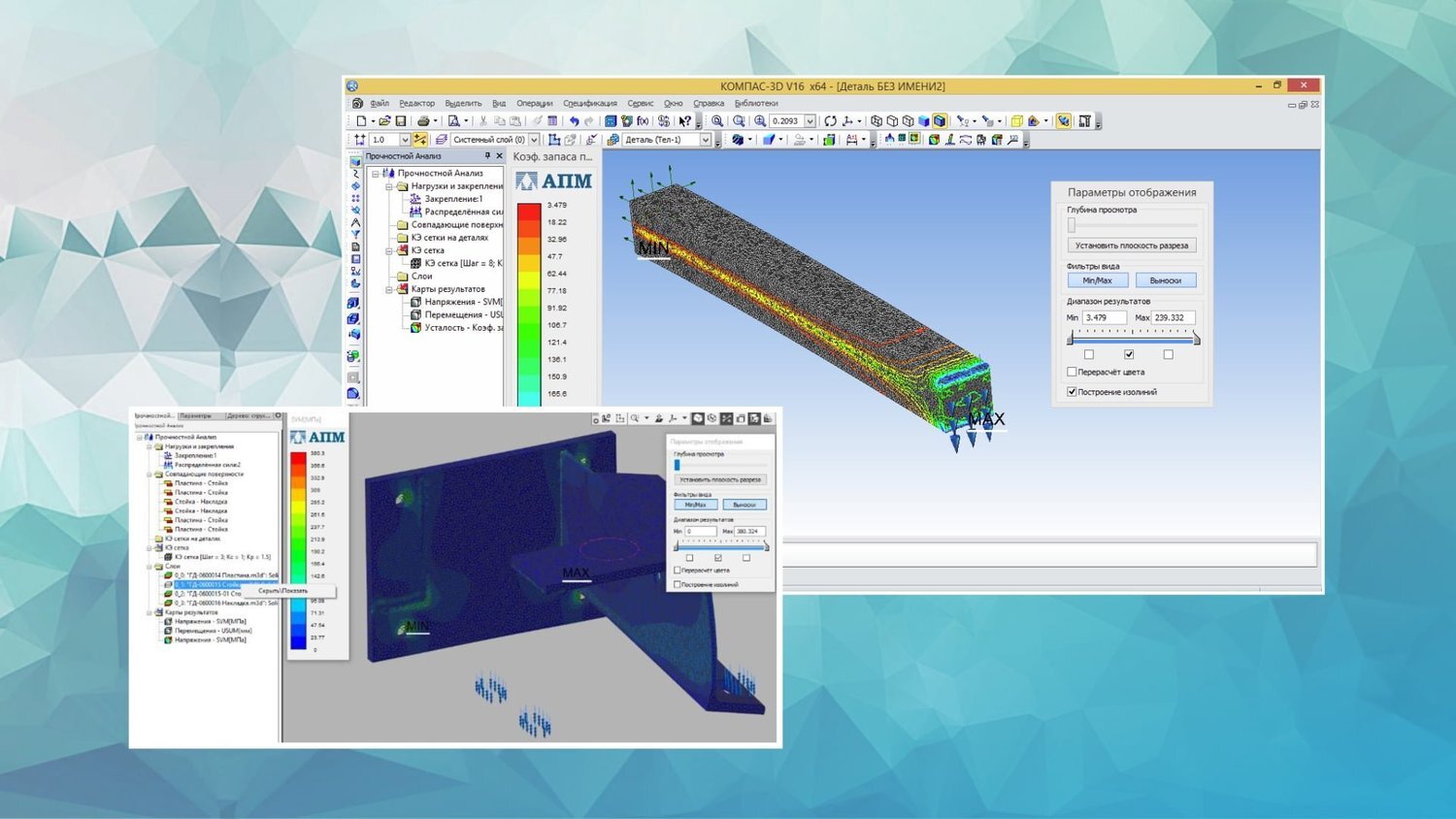Click the f(x) variables icon
Image resolution: width=1456 pixels, height=819 pixels.
pos(643,121)
